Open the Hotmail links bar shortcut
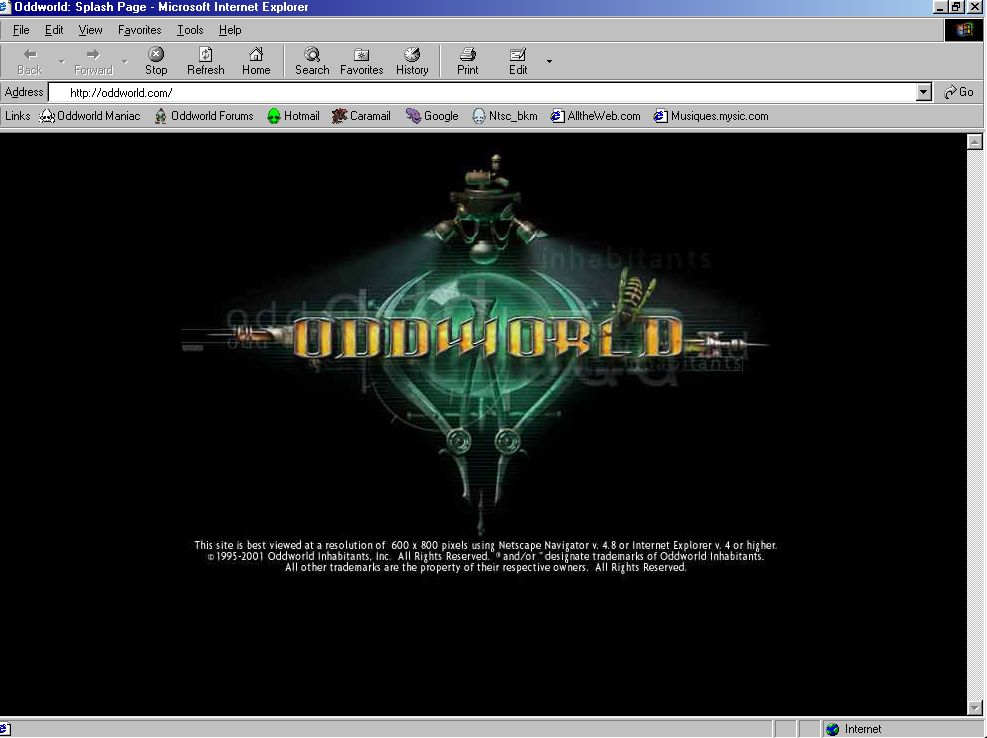 pos(293,116)
